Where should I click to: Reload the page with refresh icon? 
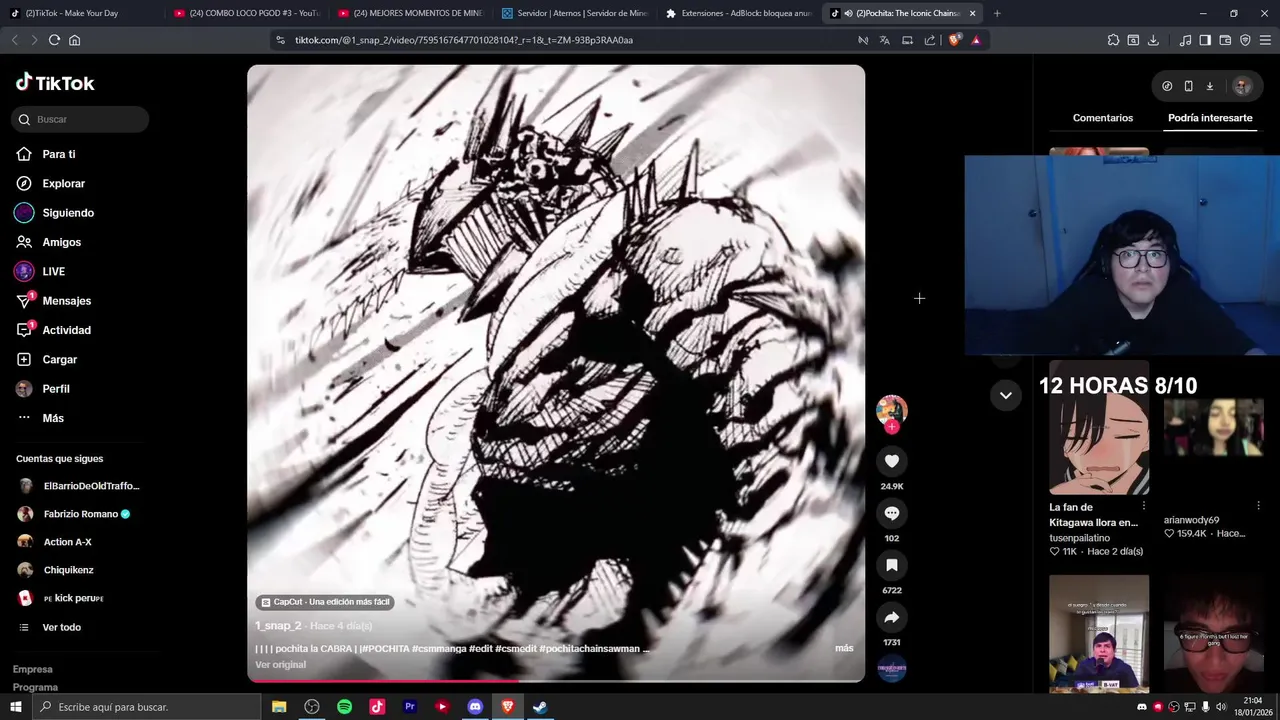click(54, 40)
